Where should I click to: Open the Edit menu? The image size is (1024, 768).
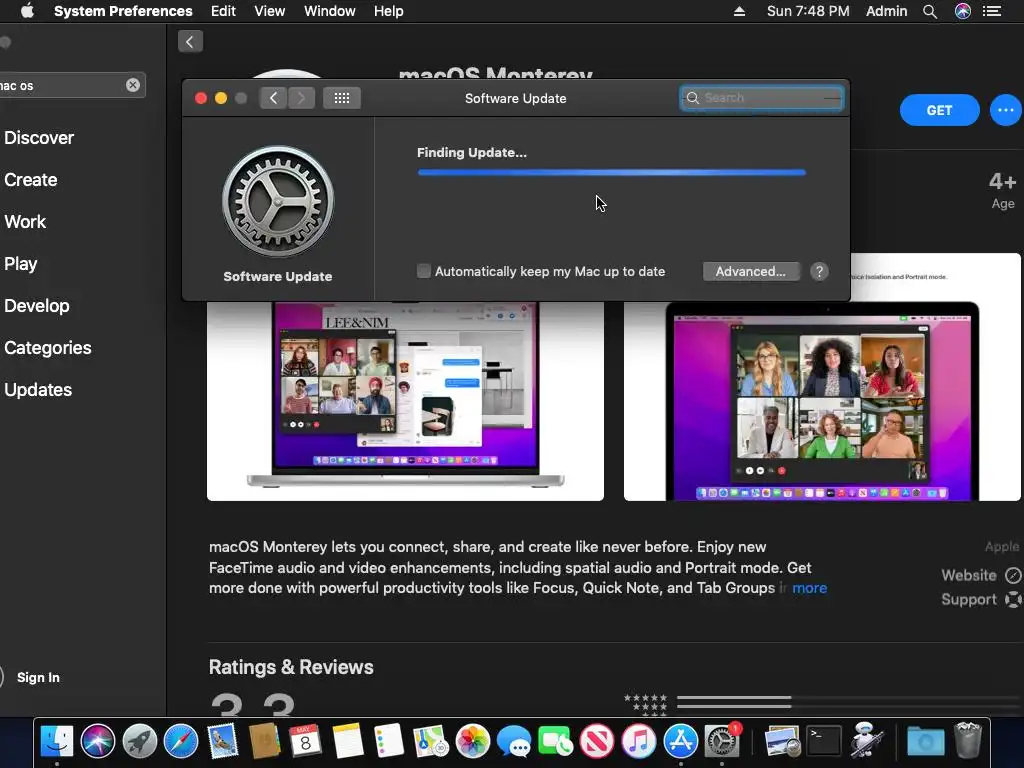(x=223, y=11)
